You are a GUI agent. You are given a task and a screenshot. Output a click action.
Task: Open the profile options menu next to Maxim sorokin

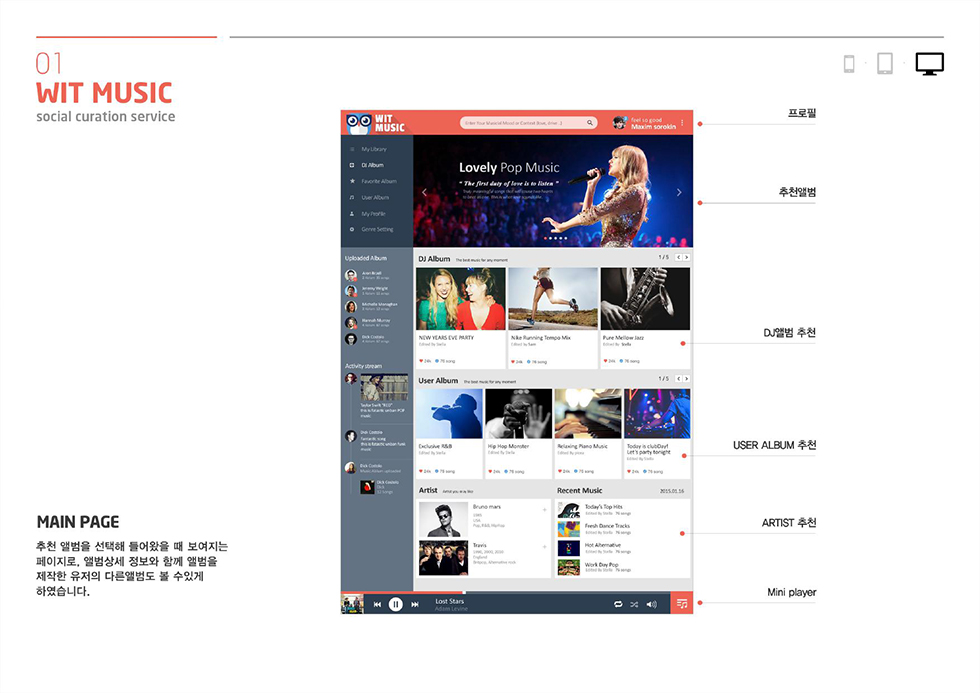tap(682, 121)
